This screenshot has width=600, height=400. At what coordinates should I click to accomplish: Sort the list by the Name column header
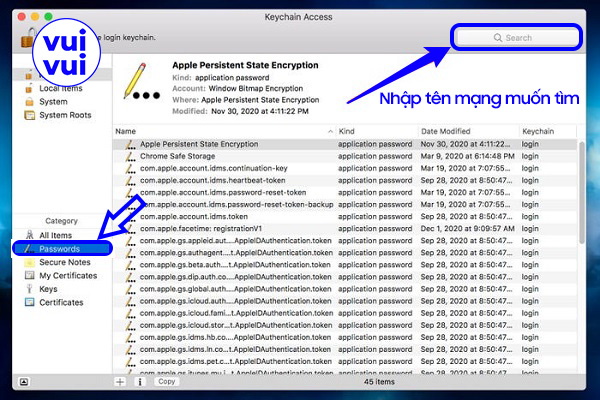click(x=223, y=131)
